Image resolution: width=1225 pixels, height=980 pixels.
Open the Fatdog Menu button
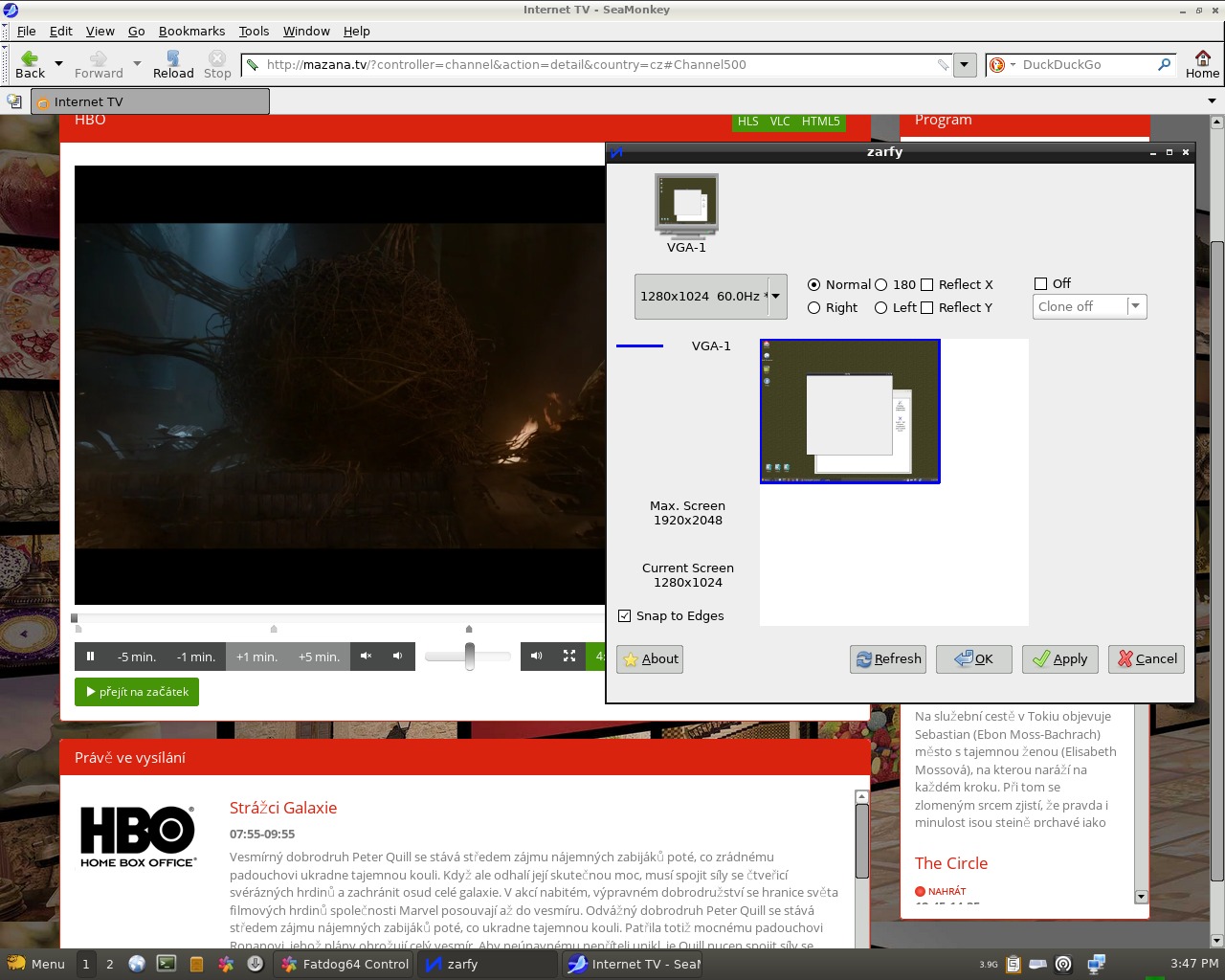pyautogui.click(x=36, y=964)
